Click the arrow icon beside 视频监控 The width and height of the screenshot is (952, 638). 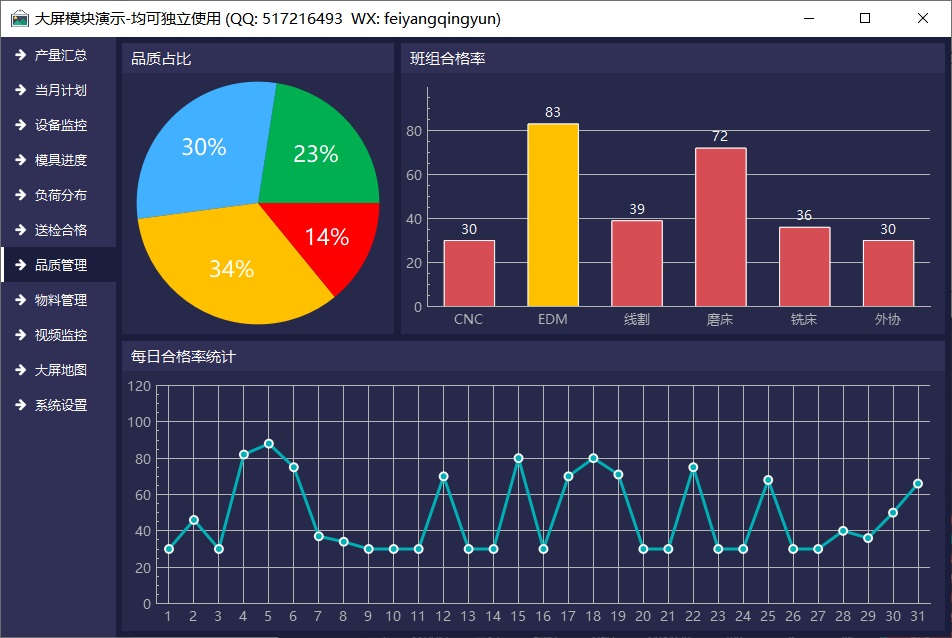pyautogui.click(x=19, y=335)
